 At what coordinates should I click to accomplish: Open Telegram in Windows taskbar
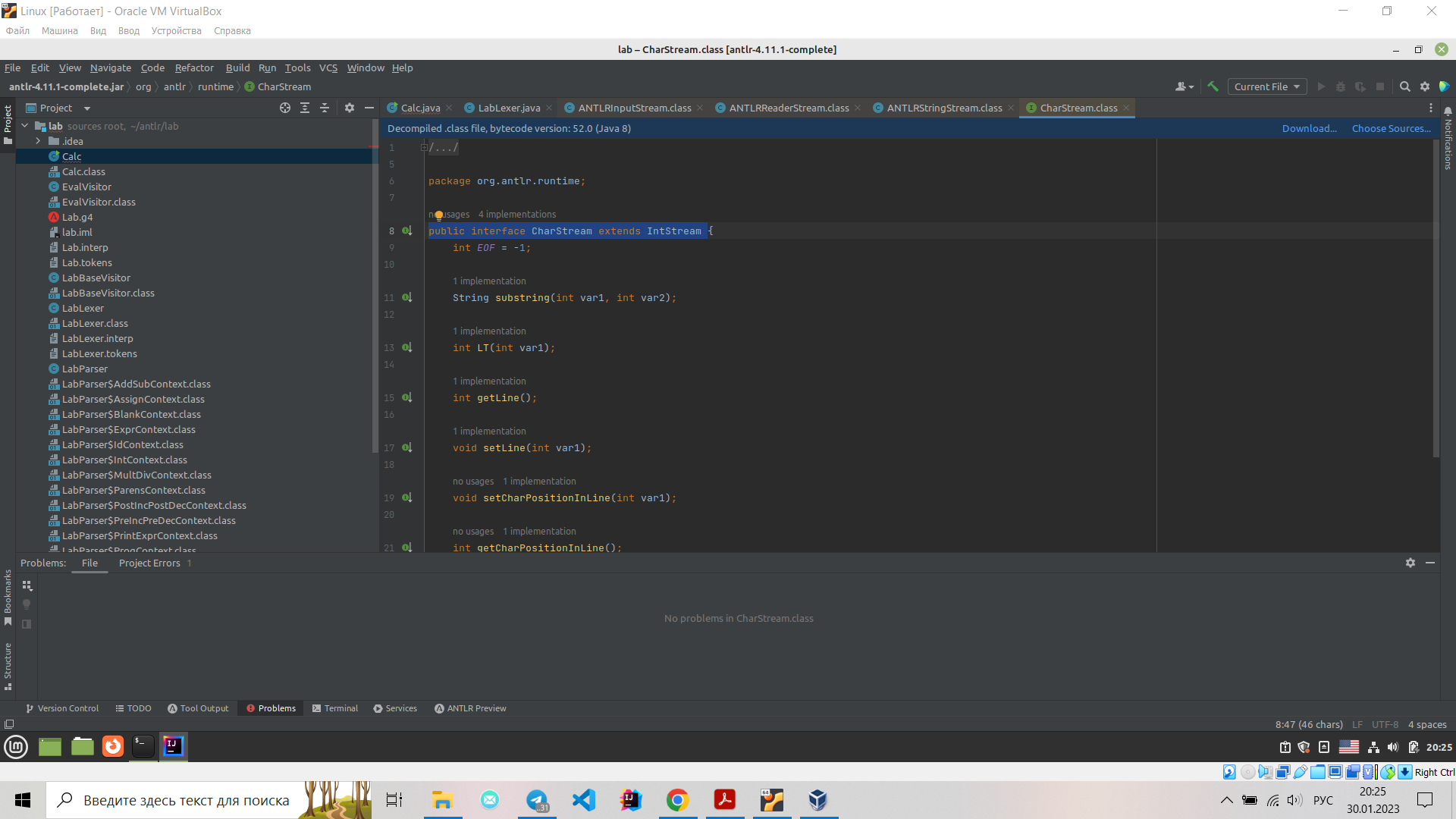pyautogui.click(x=537, y=800)
